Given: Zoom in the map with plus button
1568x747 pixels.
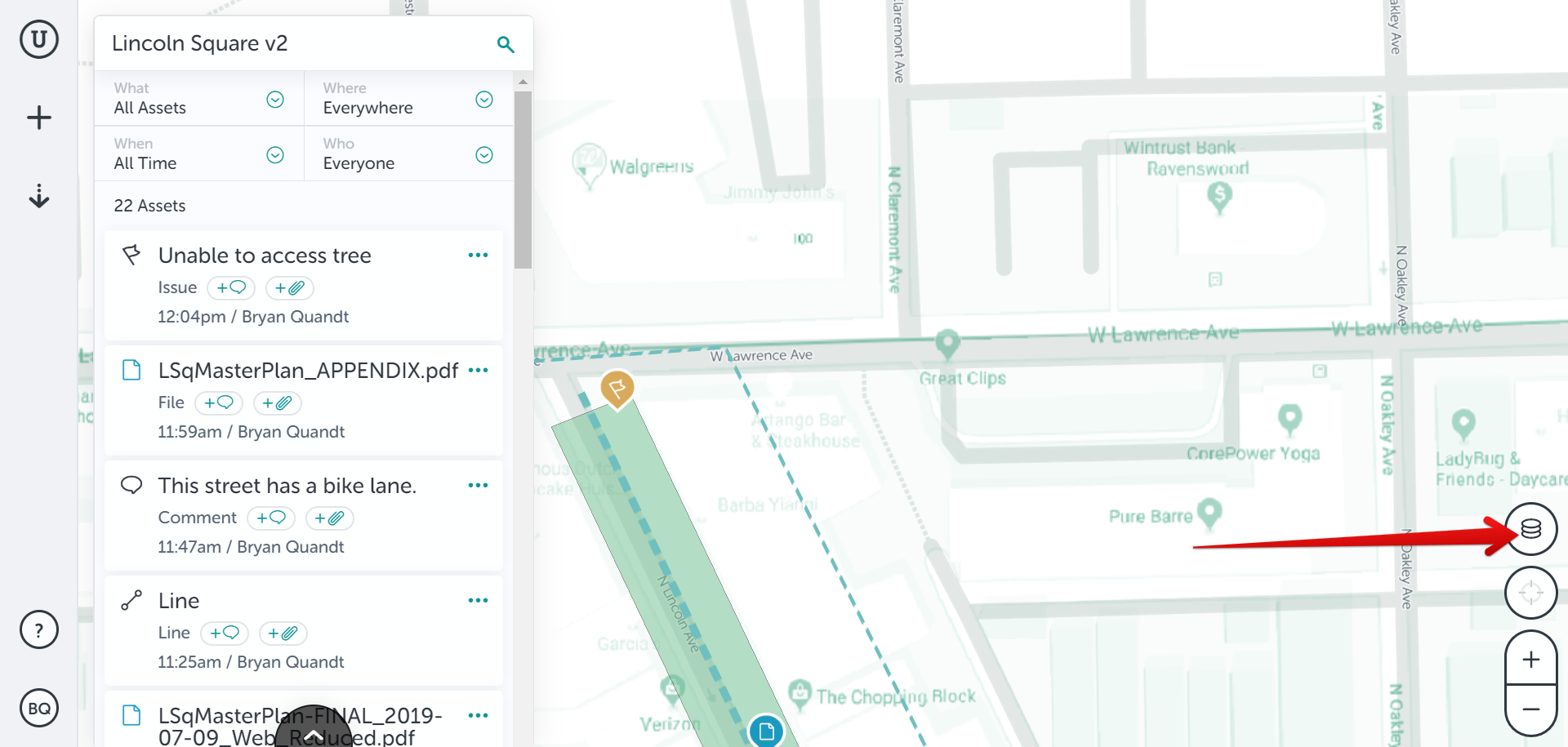Looking at the screenshot, I should (x=1531, y=658).
